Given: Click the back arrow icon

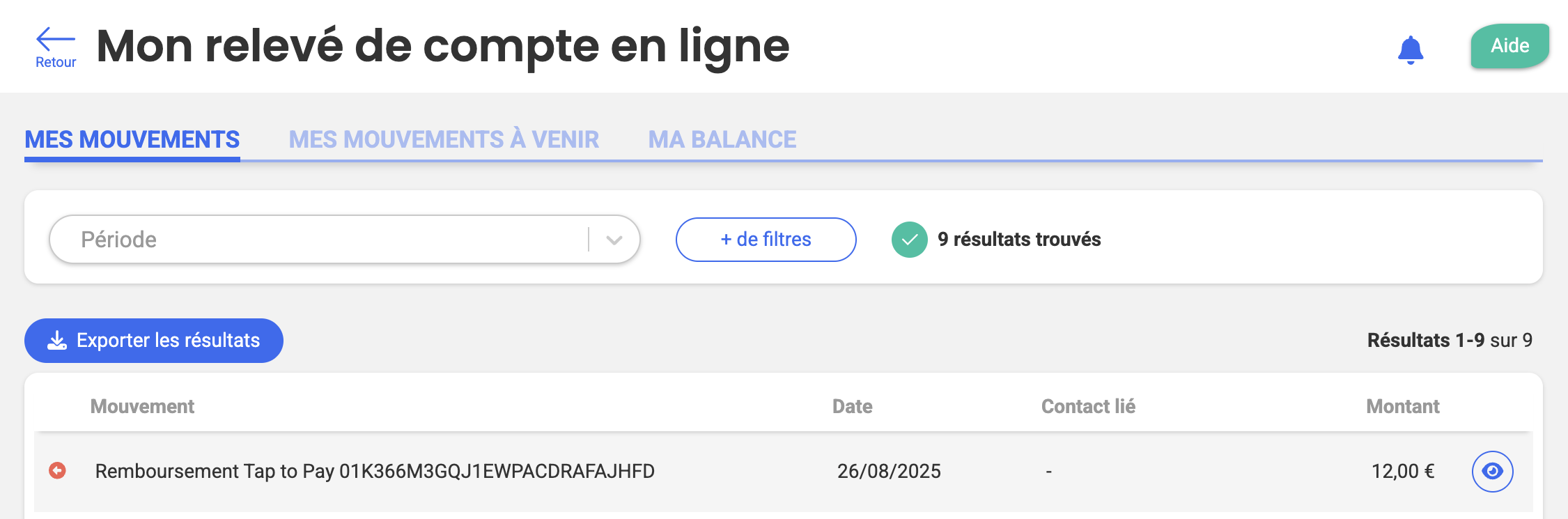Looking at the screenshot, I should pyautogui.click(x=55, y=39).
